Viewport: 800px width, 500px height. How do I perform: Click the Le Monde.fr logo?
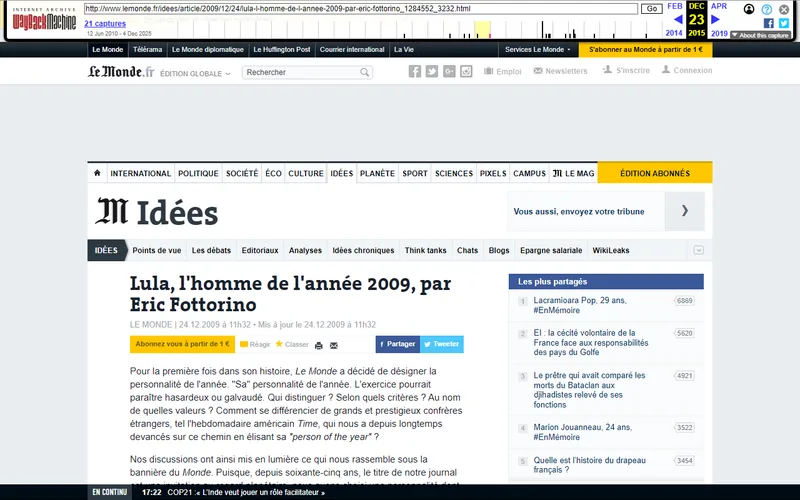tap(121, 71)
